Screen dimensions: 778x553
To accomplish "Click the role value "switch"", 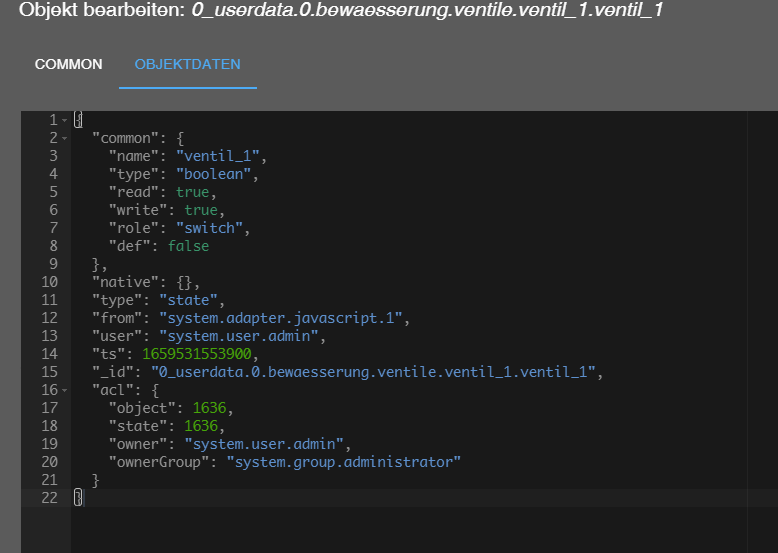I will (x=209, y=228).
